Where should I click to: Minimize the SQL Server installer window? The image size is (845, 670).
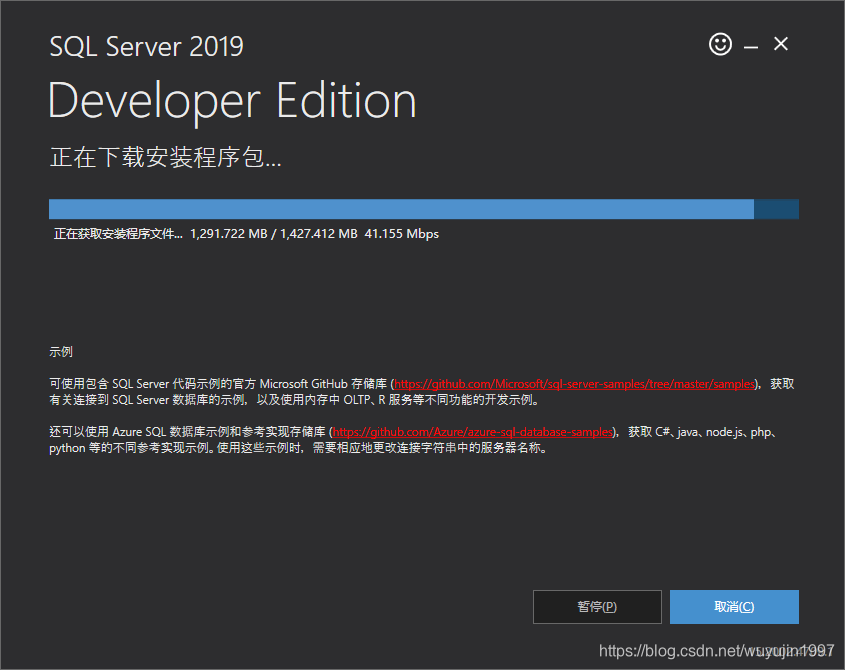coord(751,47)
